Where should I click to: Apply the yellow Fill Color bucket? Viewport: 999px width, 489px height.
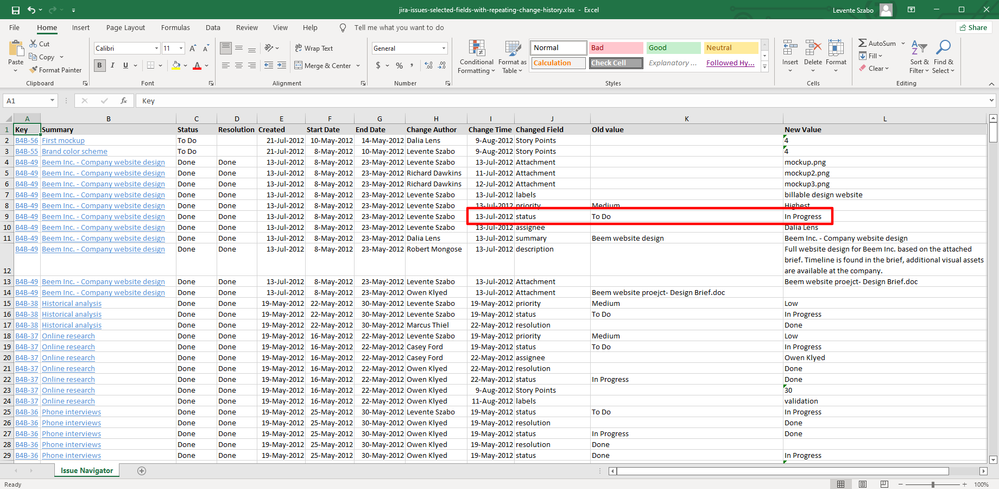pos(175,66)
